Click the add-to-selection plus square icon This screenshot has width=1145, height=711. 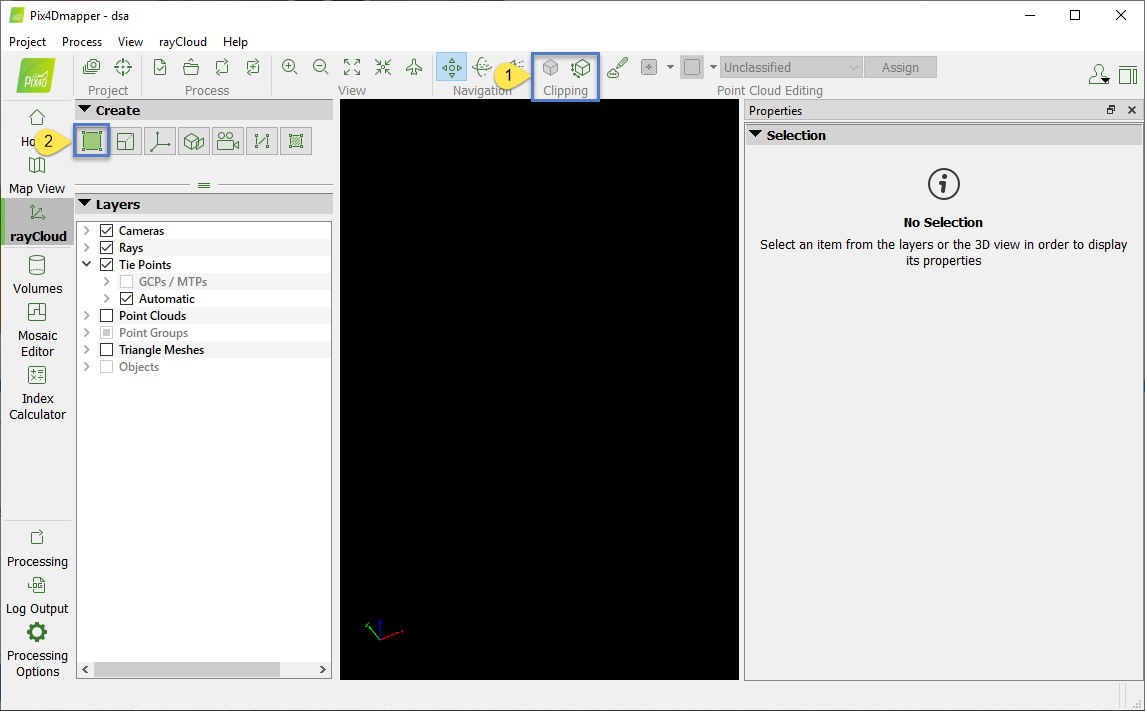click(648, 67)
